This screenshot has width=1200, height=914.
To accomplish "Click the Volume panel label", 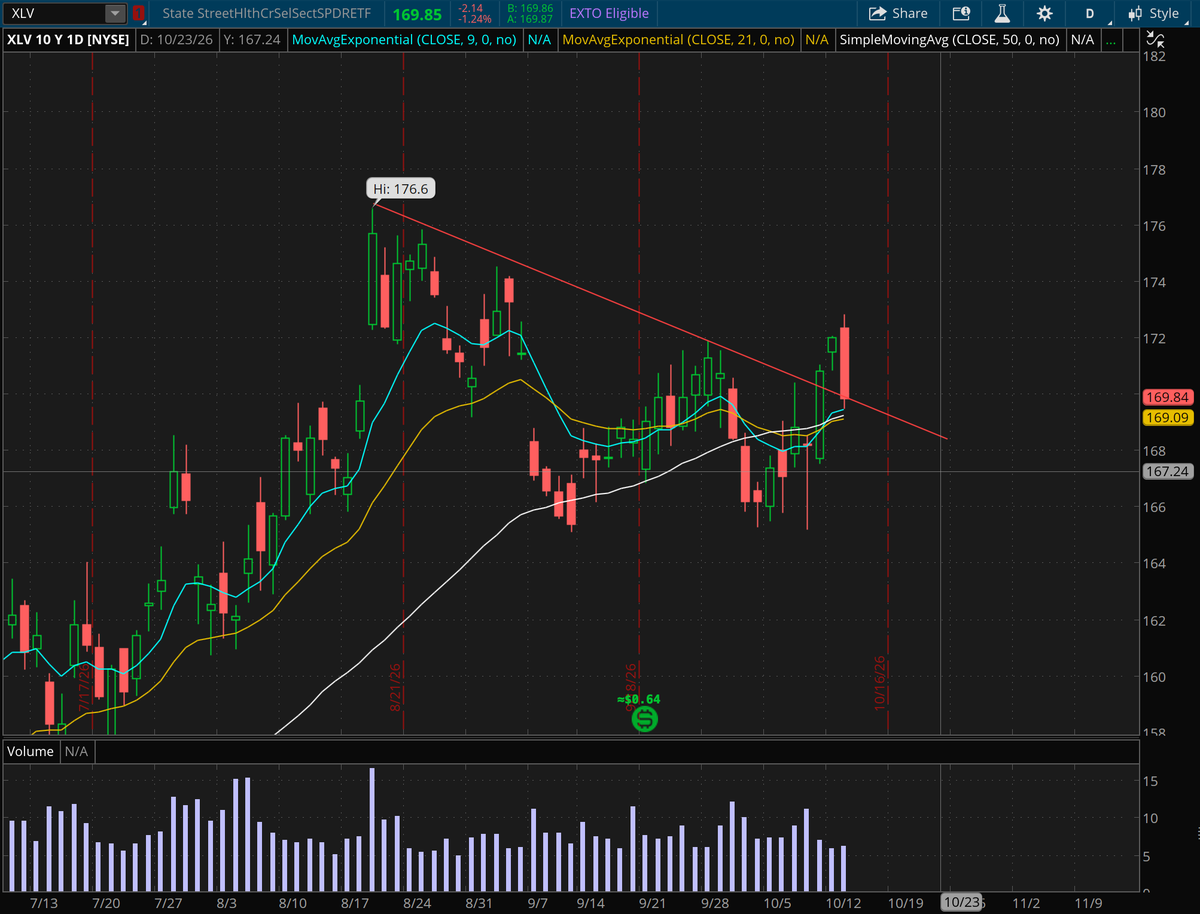I will coord(31,751).
